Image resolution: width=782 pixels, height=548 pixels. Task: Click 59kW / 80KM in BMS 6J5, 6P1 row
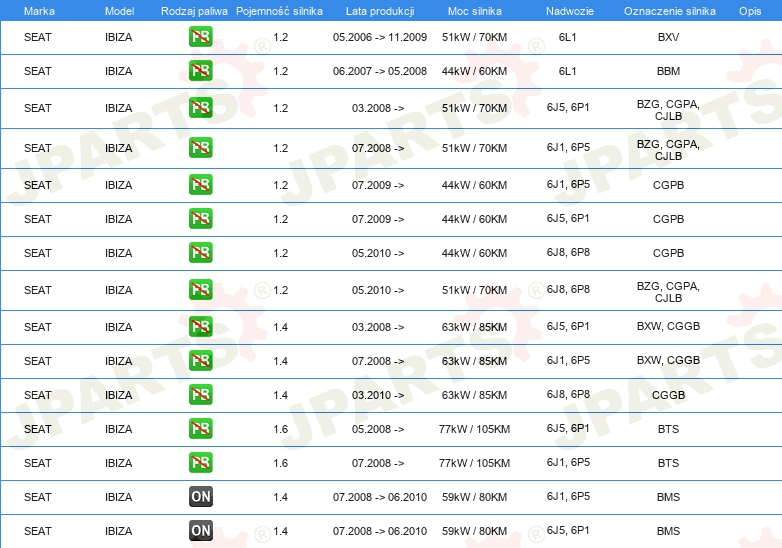474,531
